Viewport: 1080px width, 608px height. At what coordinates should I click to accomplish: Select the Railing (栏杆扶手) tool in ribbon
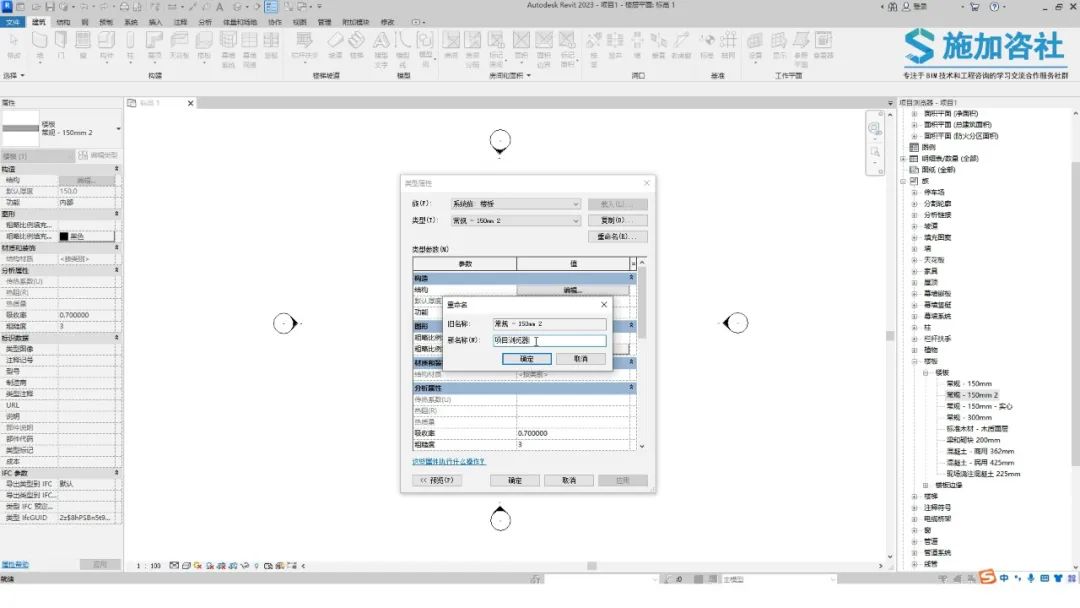[x=304, y=45]
